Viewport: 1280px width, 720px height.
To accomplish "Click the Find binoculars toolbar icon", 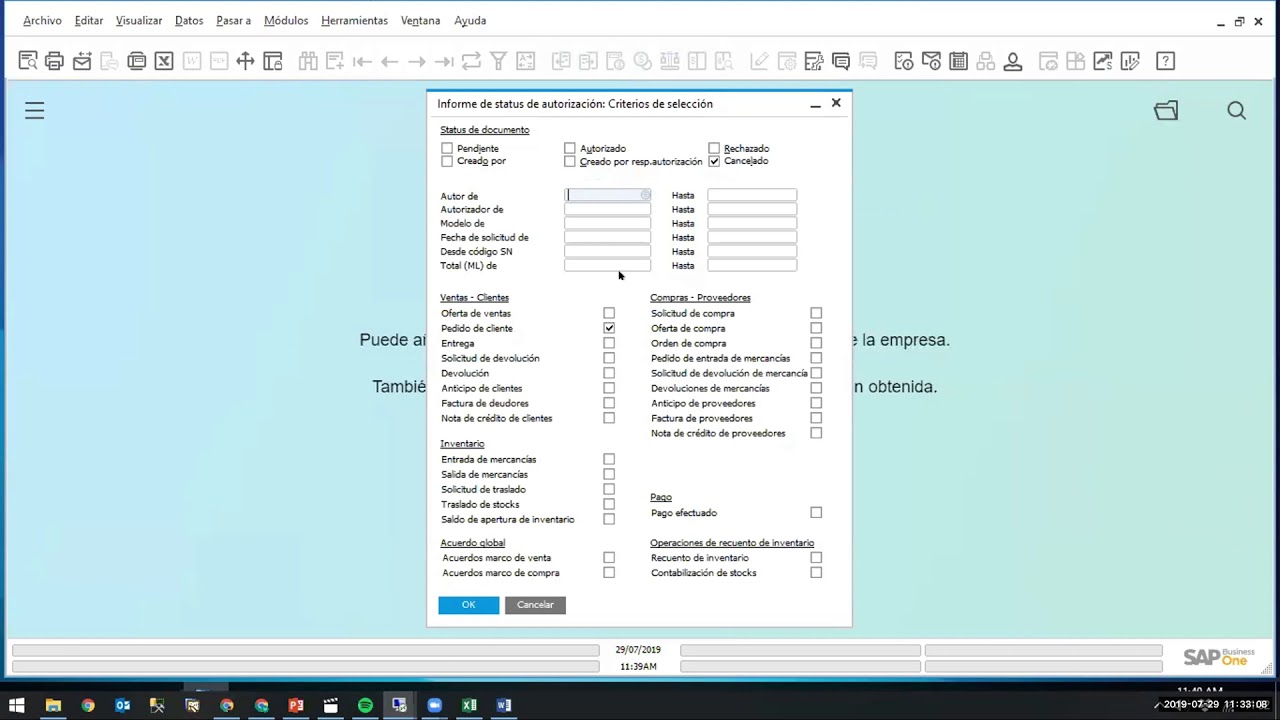I will coord(308,61).
